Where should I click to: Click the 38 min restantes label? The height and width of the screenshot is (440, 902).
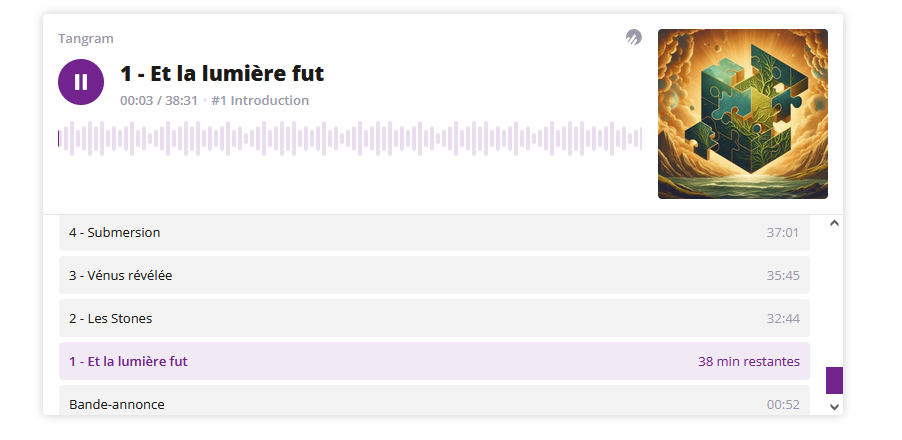coord(748,361)
